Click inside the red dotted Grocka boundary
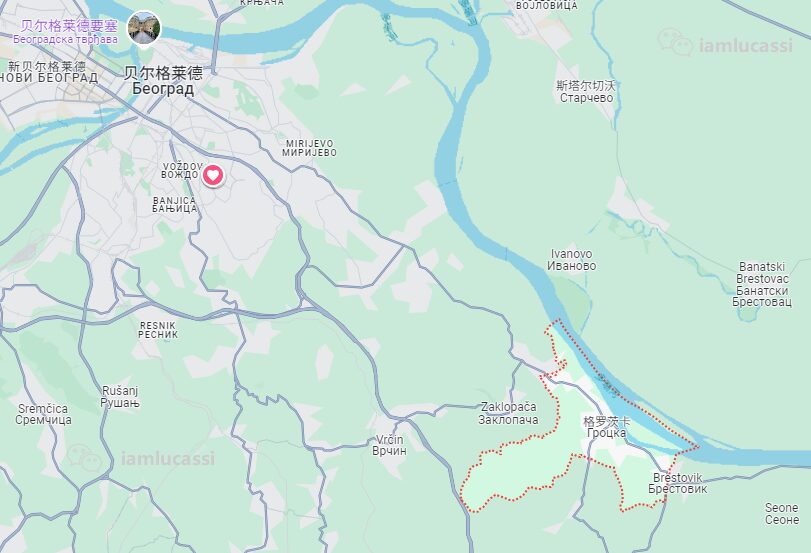Screen dimensions: 811x553 point(517,473)
